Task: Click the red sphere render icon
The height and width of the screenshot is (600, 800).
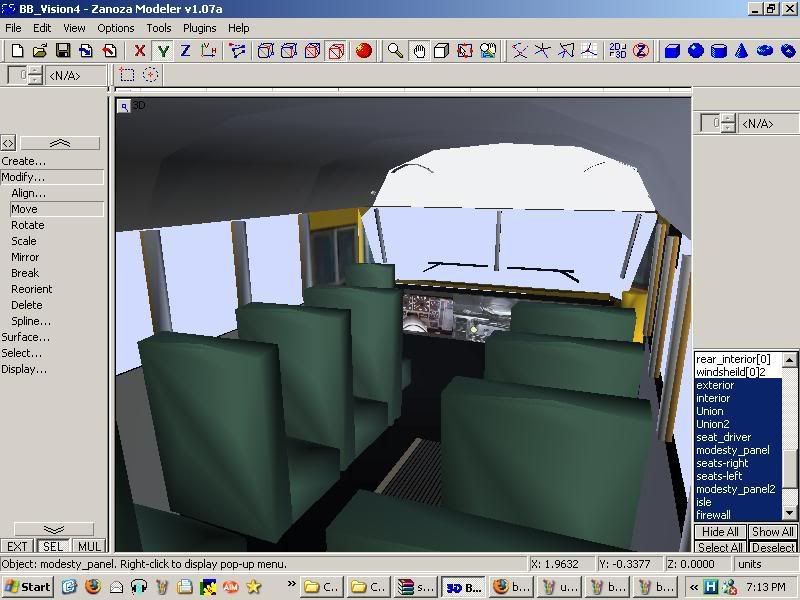Action: click(x=364, y=51)
